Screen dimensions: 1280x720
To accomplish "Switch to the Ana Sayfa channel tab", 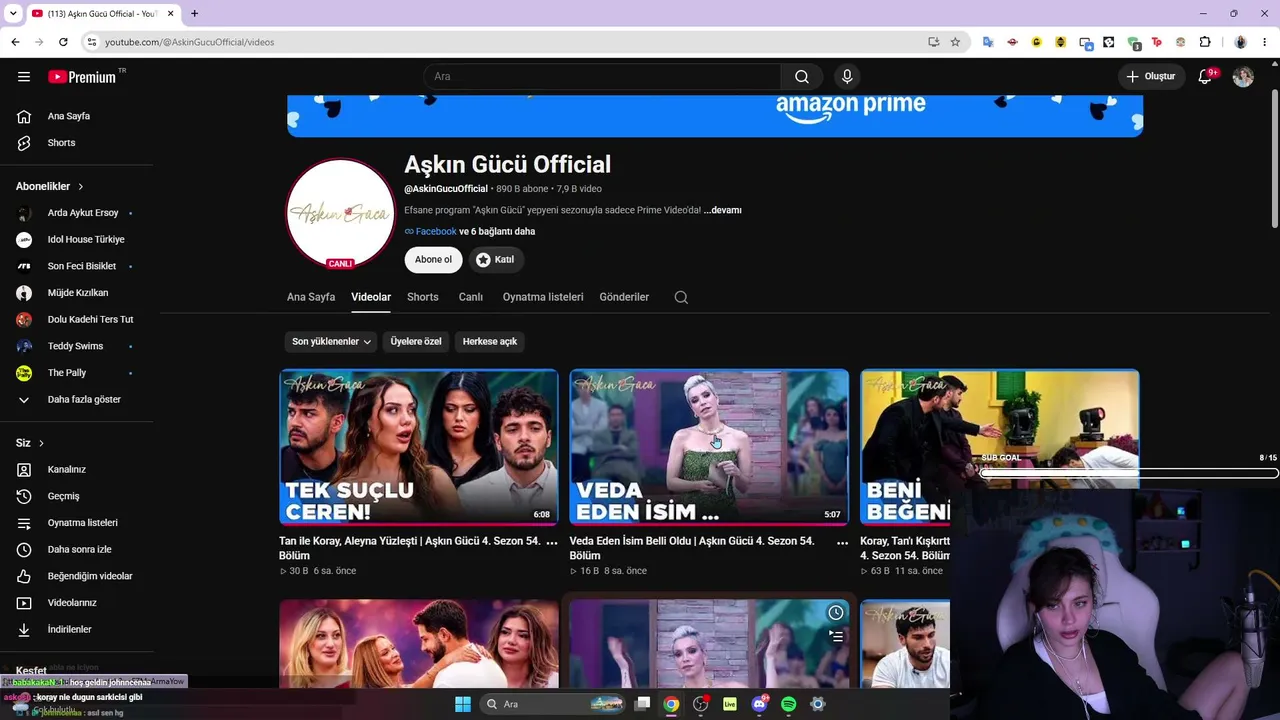I will [311, 297].
